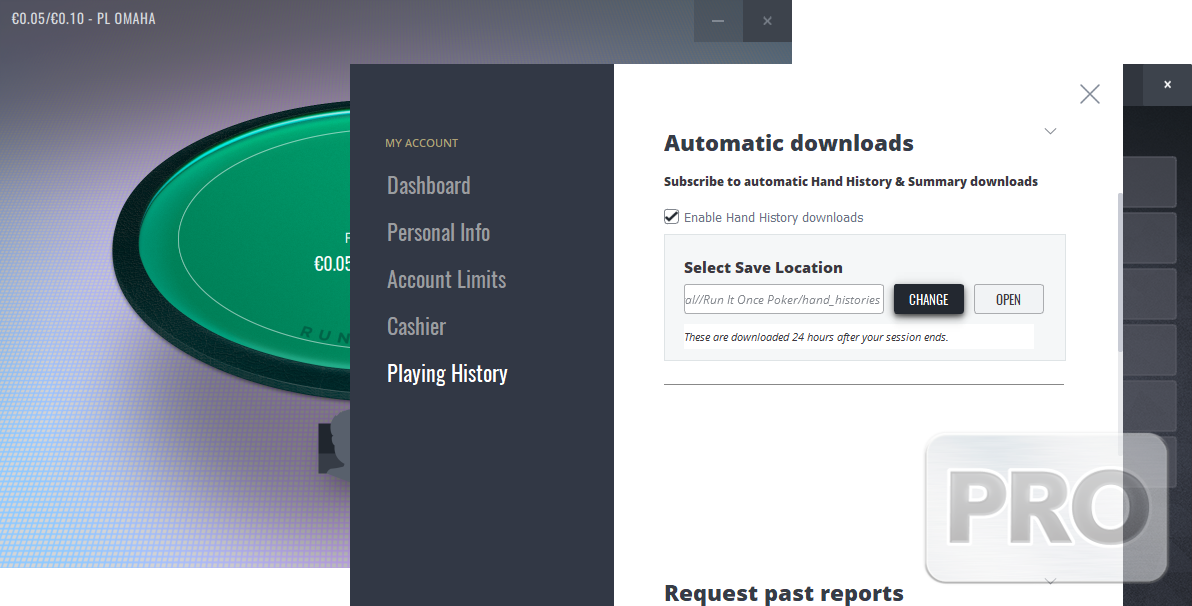Close the My Account panel with X
This screenshot has height=606, width=1192.
[1089, 94]
